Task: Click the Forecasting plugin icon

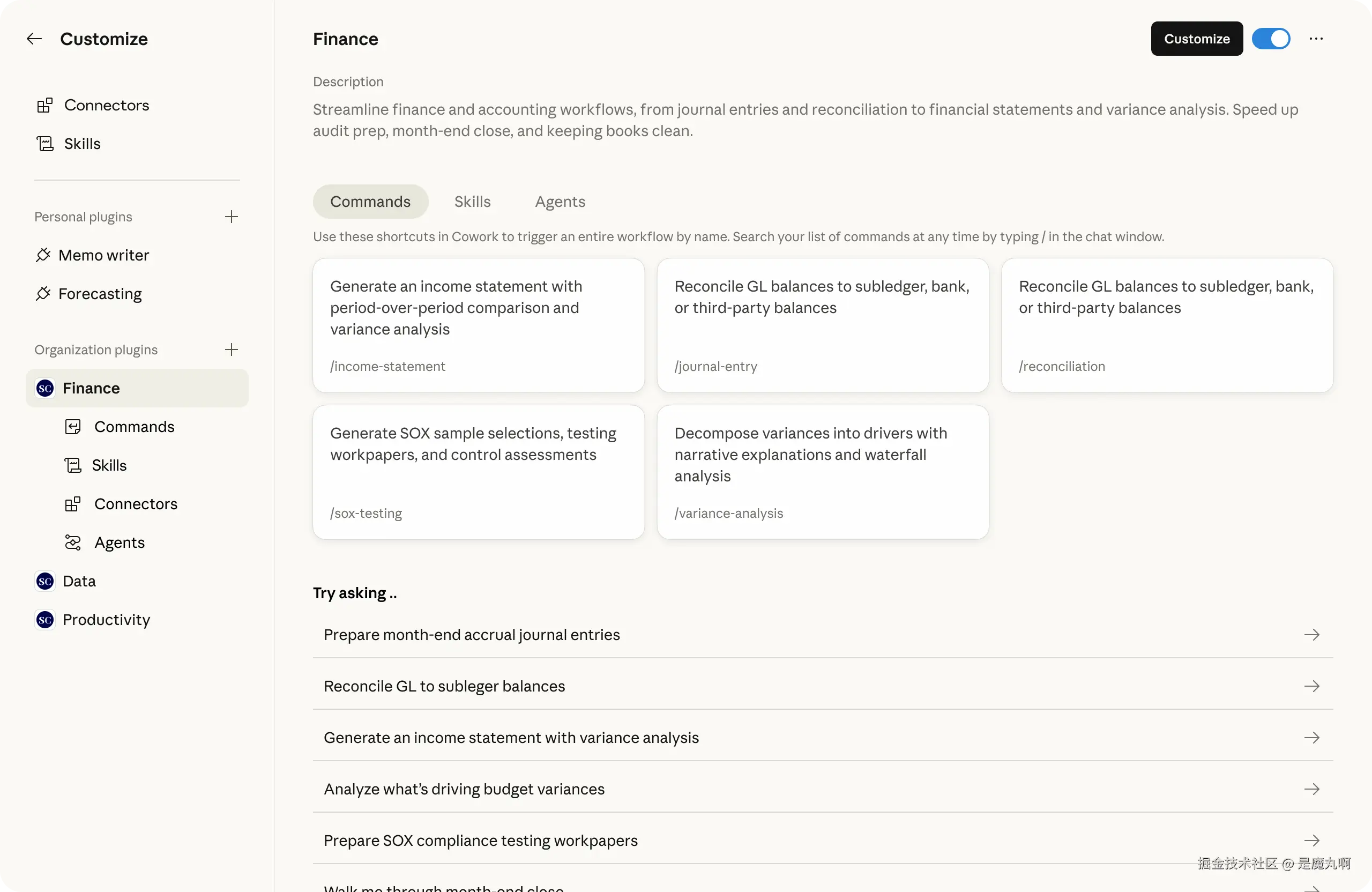Action: (43, 293)
